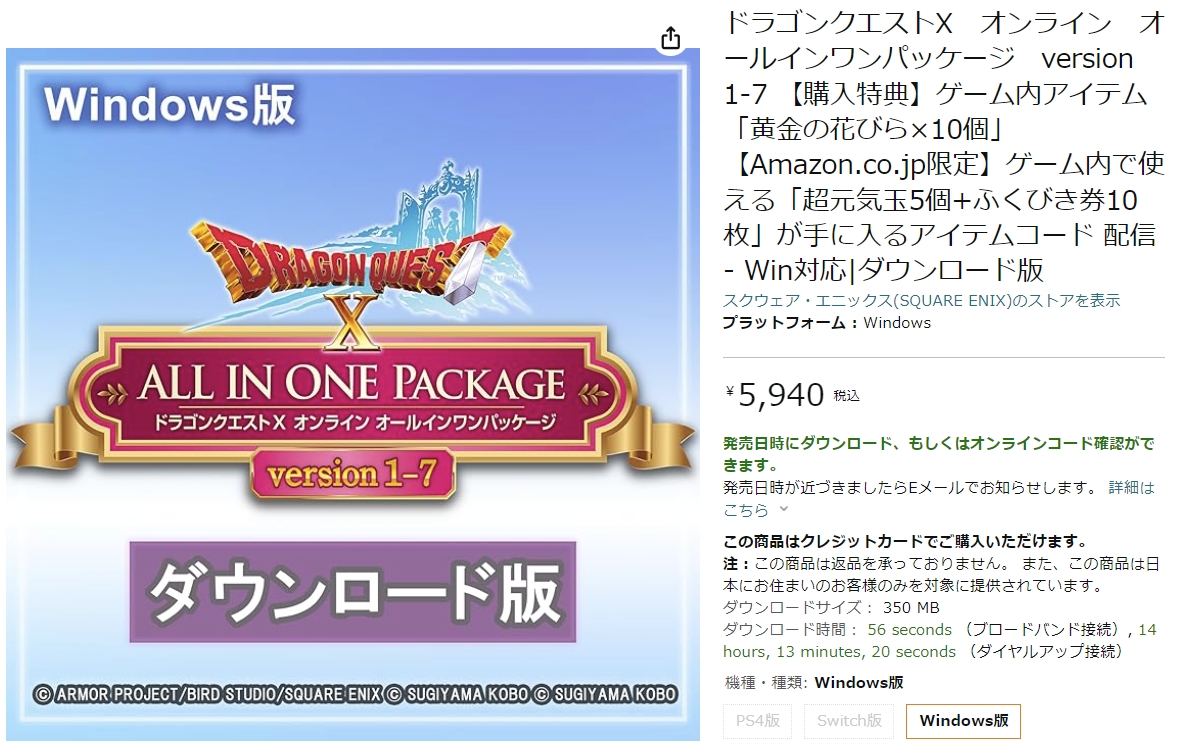
Task: Click the product title text
Action: 945,146
